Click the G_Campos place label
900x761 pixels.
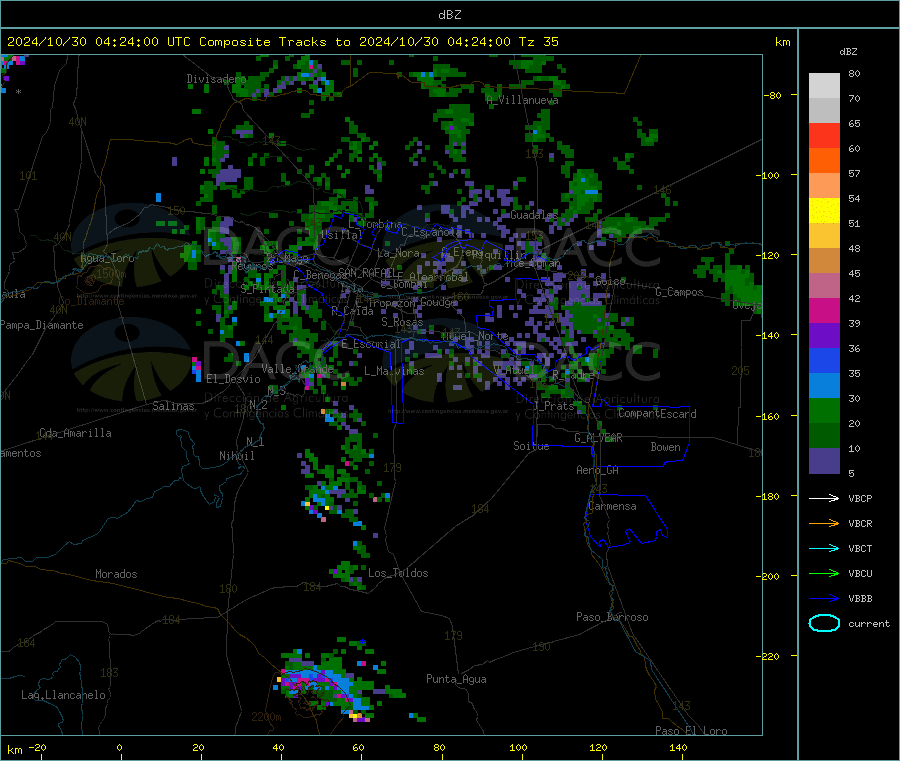pyautogui.click(x=679, y=292)
